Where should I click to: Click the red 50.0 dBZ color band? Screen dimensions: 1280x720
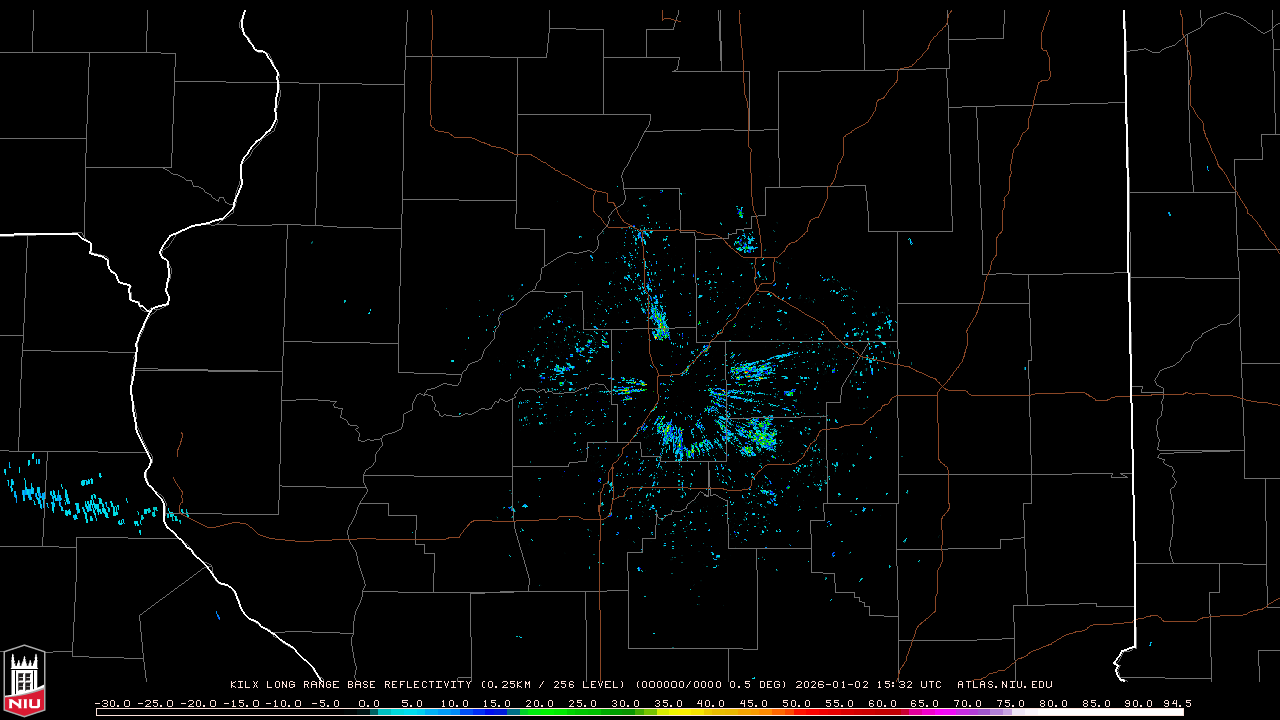pyautogui.click(x=797, y=712)
